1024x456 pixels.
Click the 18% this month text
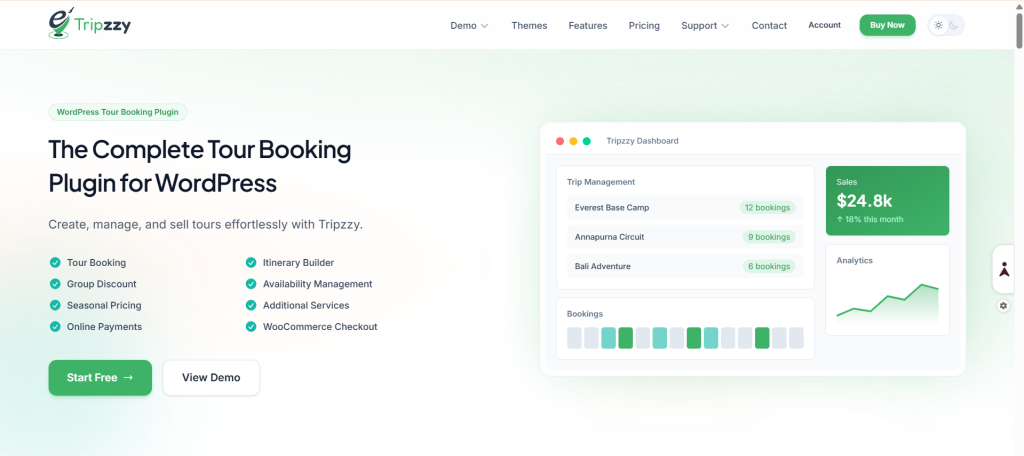870,220
